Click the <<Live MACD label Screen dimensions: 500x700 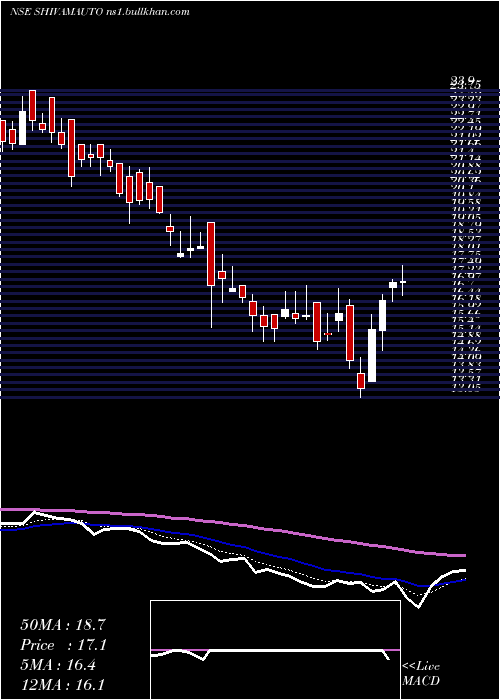click(421, 674)
